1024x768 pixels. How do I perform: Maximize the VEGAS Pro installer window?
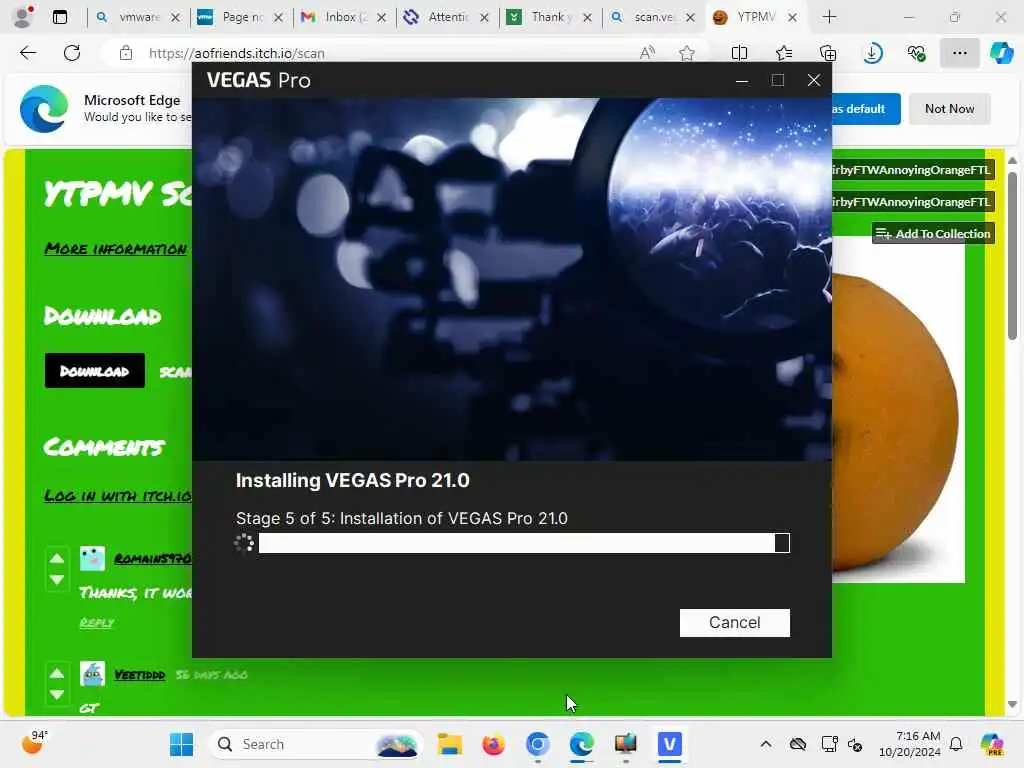pos(777,80)
